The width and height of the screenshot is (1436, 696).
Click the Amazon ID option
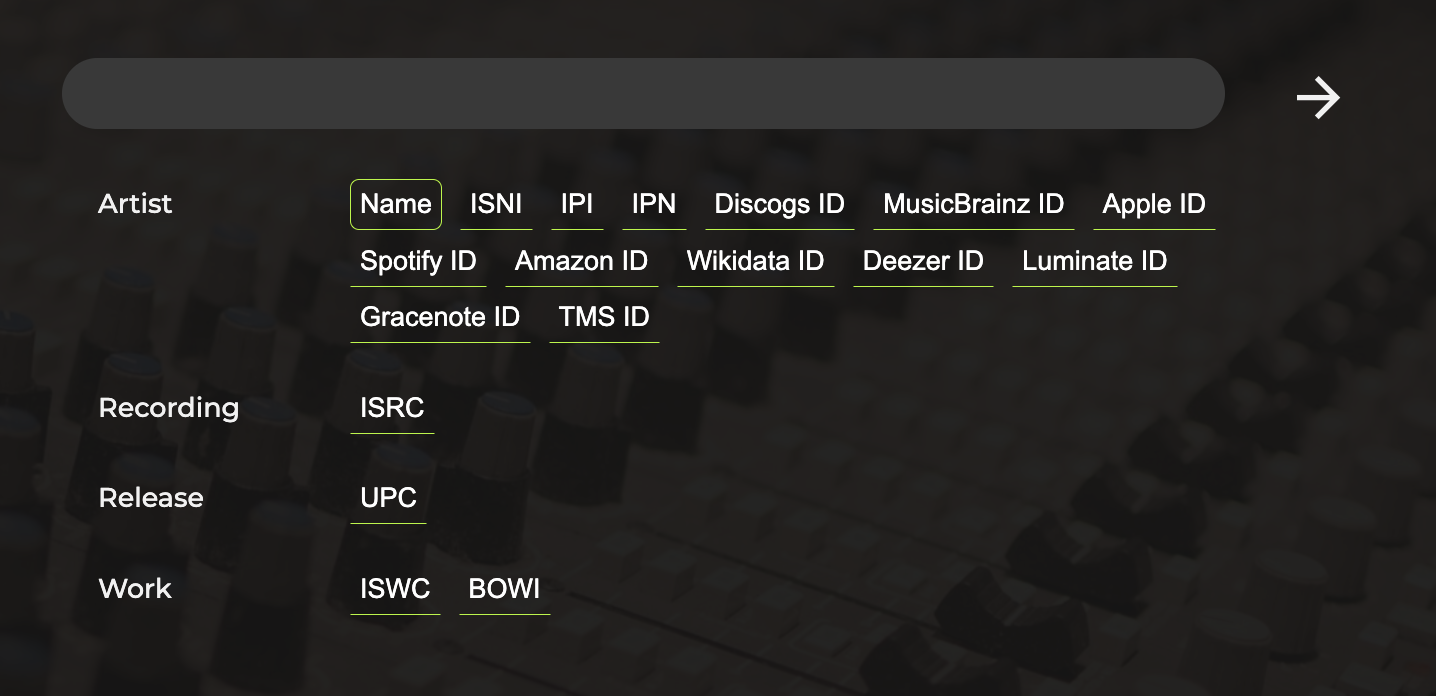(581, 261)
